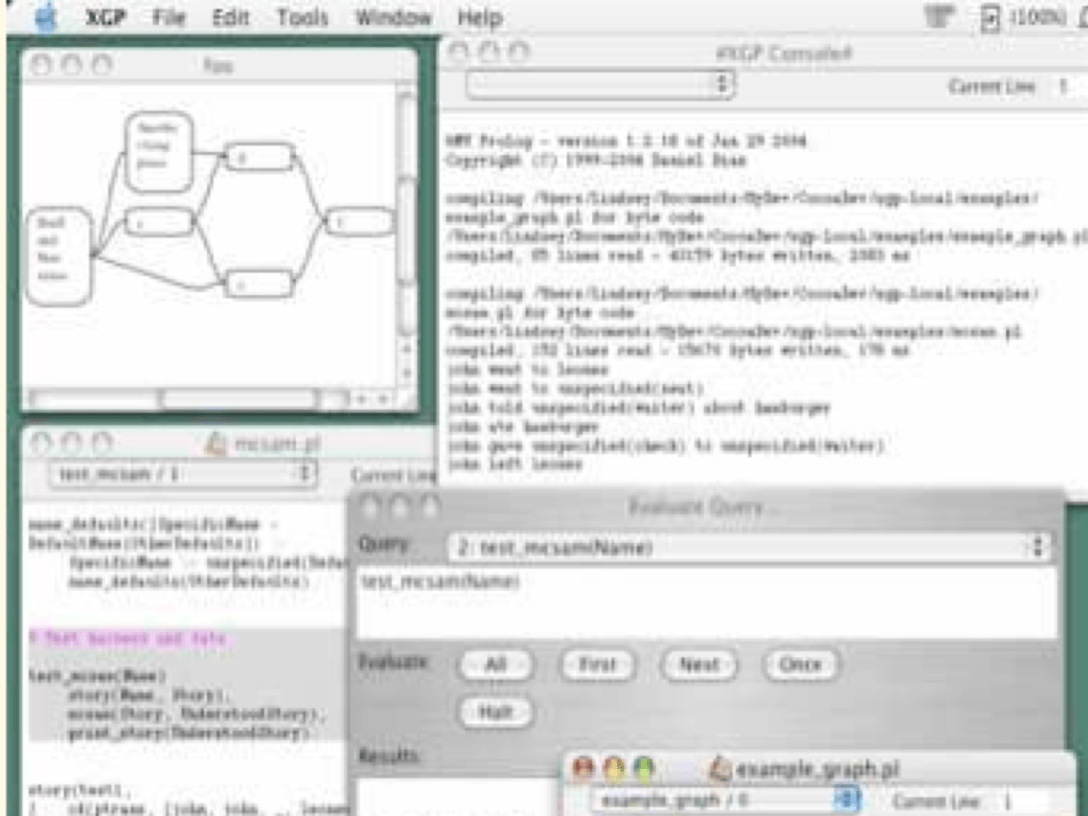
Task: Click the display status icon in menu bar
Action: [x=936, y=18]
